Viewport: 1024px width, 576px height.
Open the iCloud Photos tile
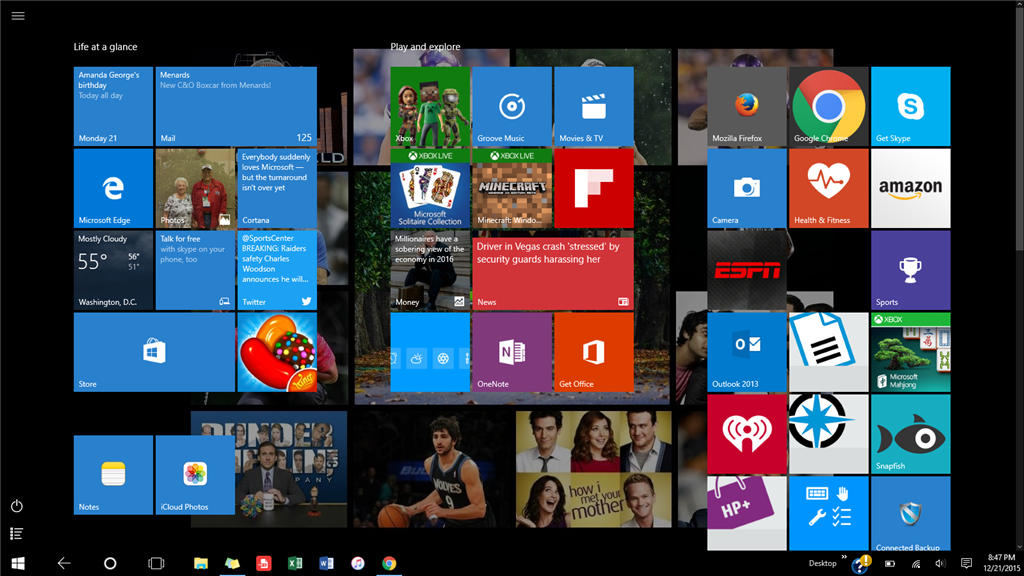pyautogui.click(x=195, y=475)
